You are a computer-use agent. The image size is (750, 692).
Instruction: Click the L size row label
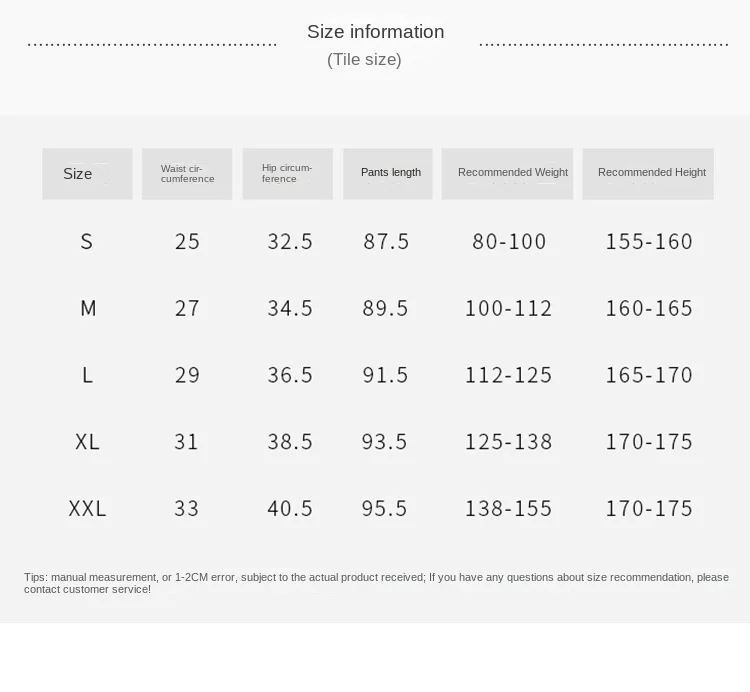point(87,375)
